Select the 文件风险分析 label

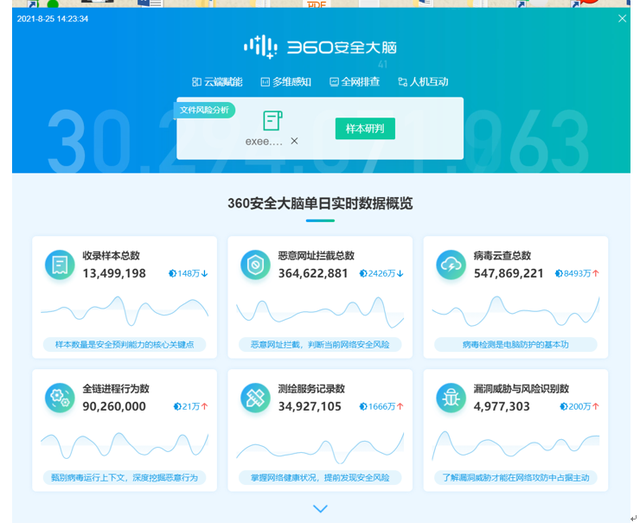point(204,110)
